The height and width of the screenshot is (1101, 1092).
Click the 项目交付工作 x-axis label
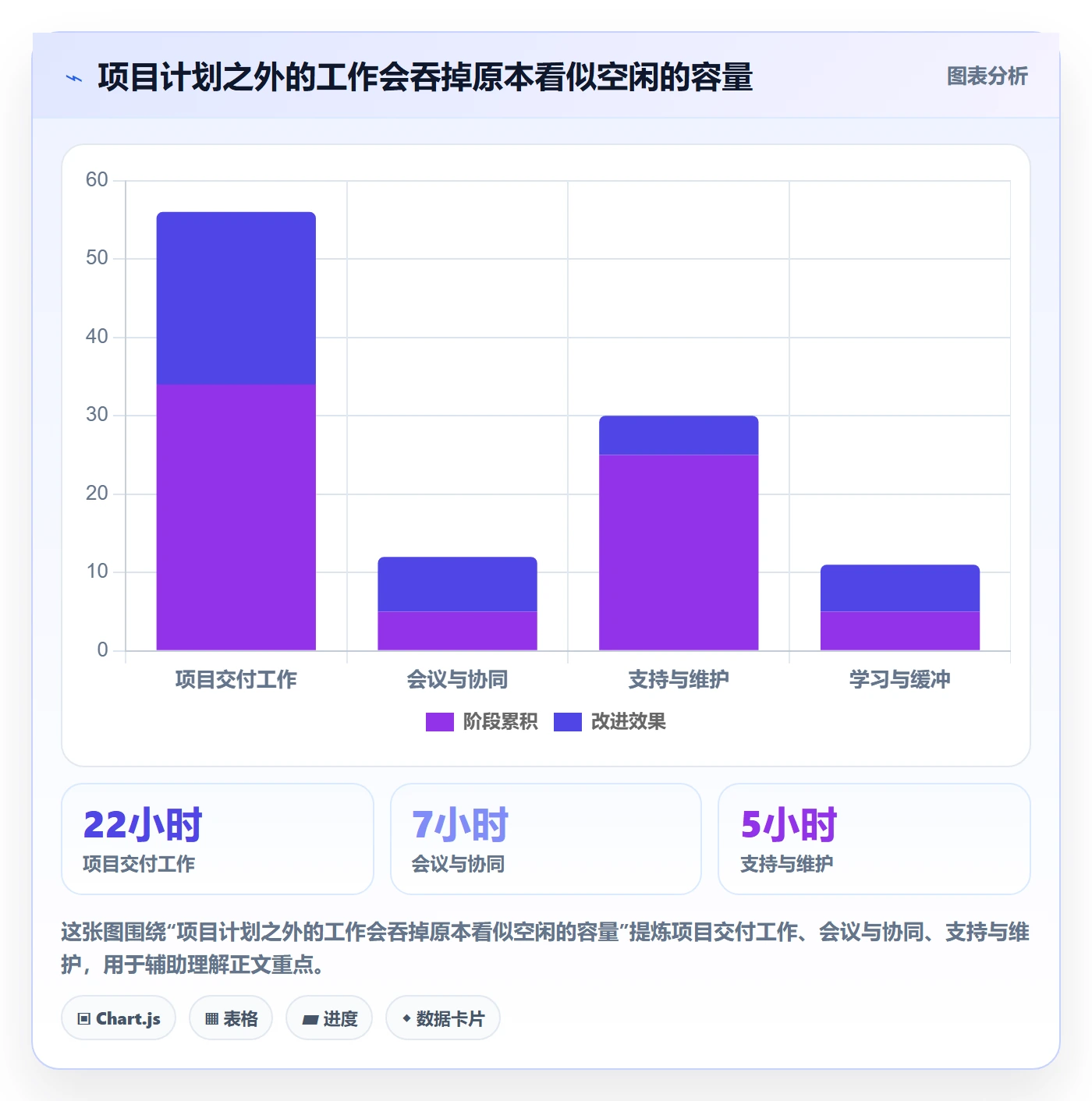pyautogui.click(x=236, y=680)
